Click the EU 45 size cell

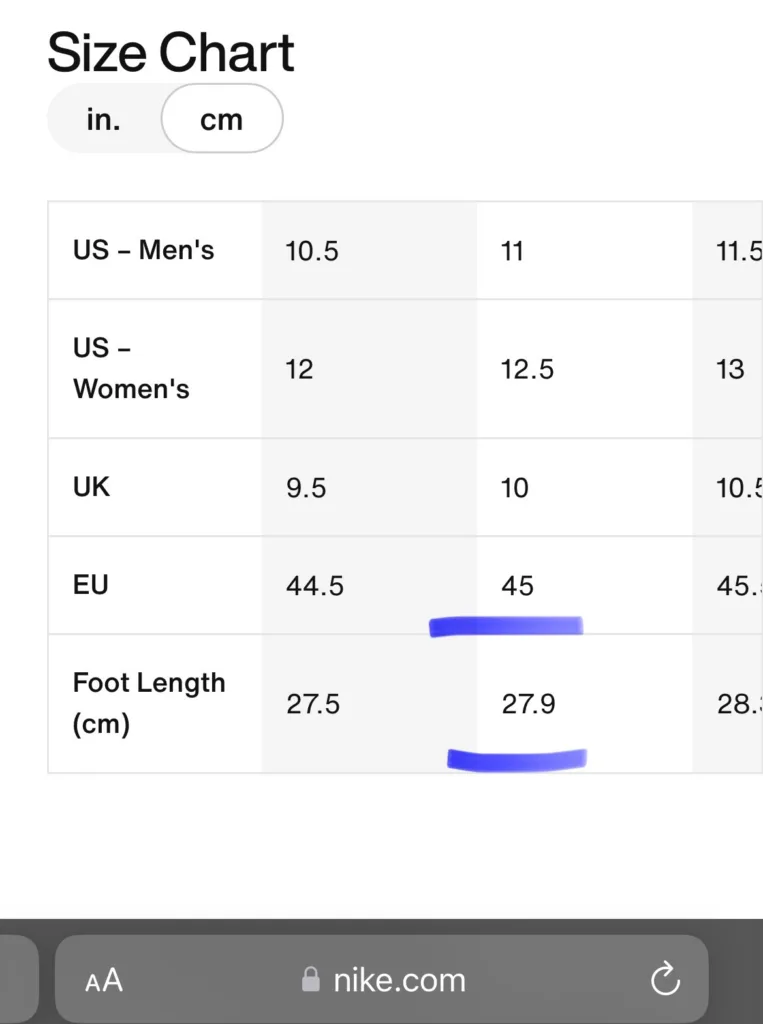click(518, 586)
